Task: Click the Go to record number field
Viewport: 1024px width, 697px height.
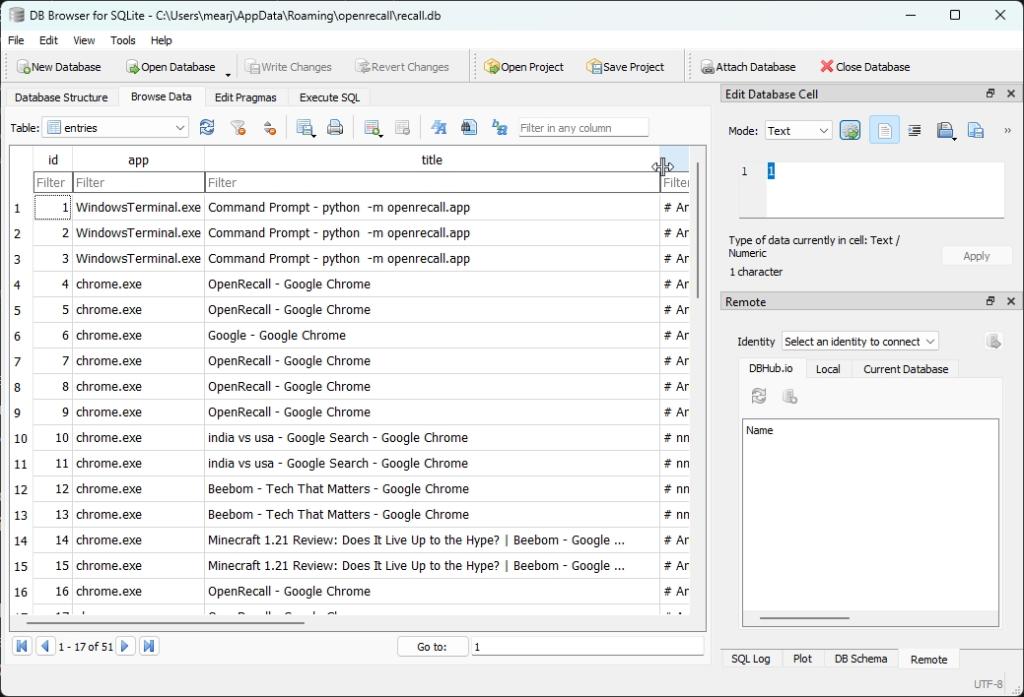Action: tap(587, 647)
